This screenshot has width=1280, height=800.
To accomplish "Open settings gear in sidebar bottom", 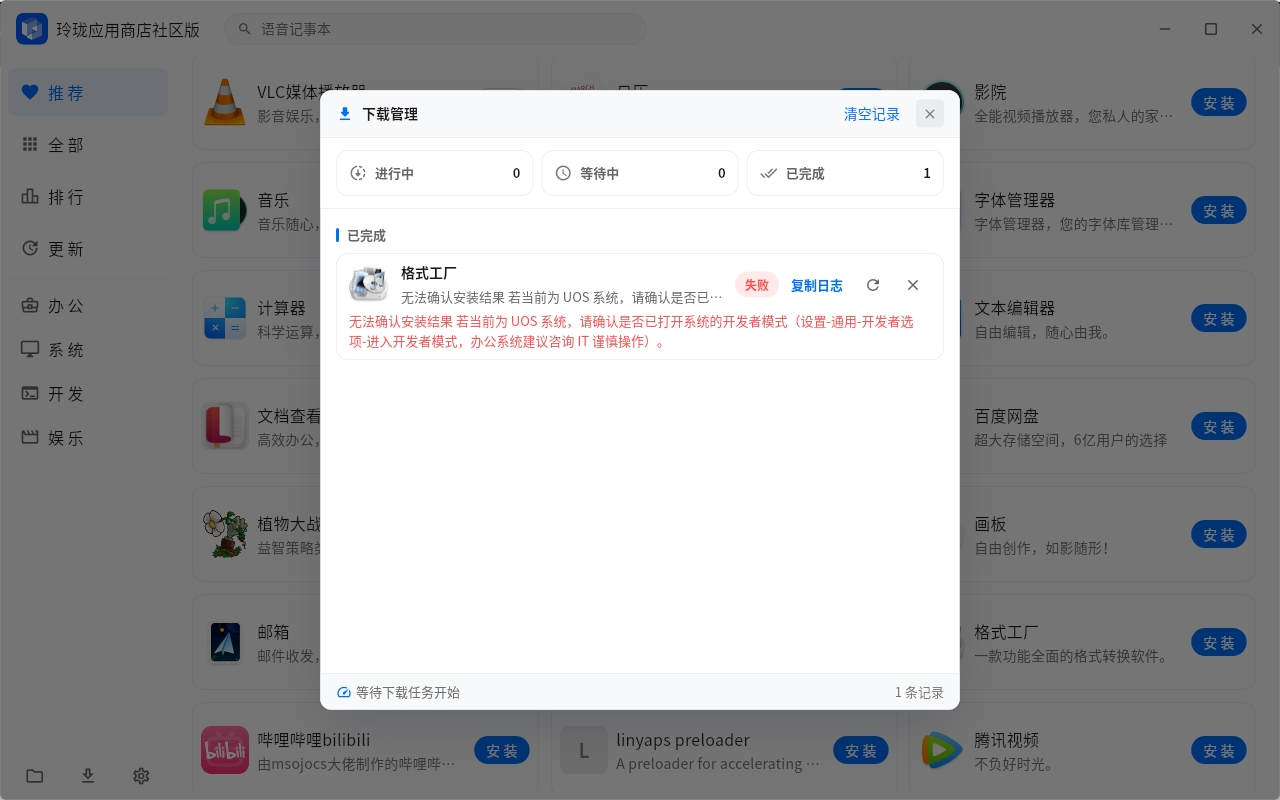I will pos(141,776).
